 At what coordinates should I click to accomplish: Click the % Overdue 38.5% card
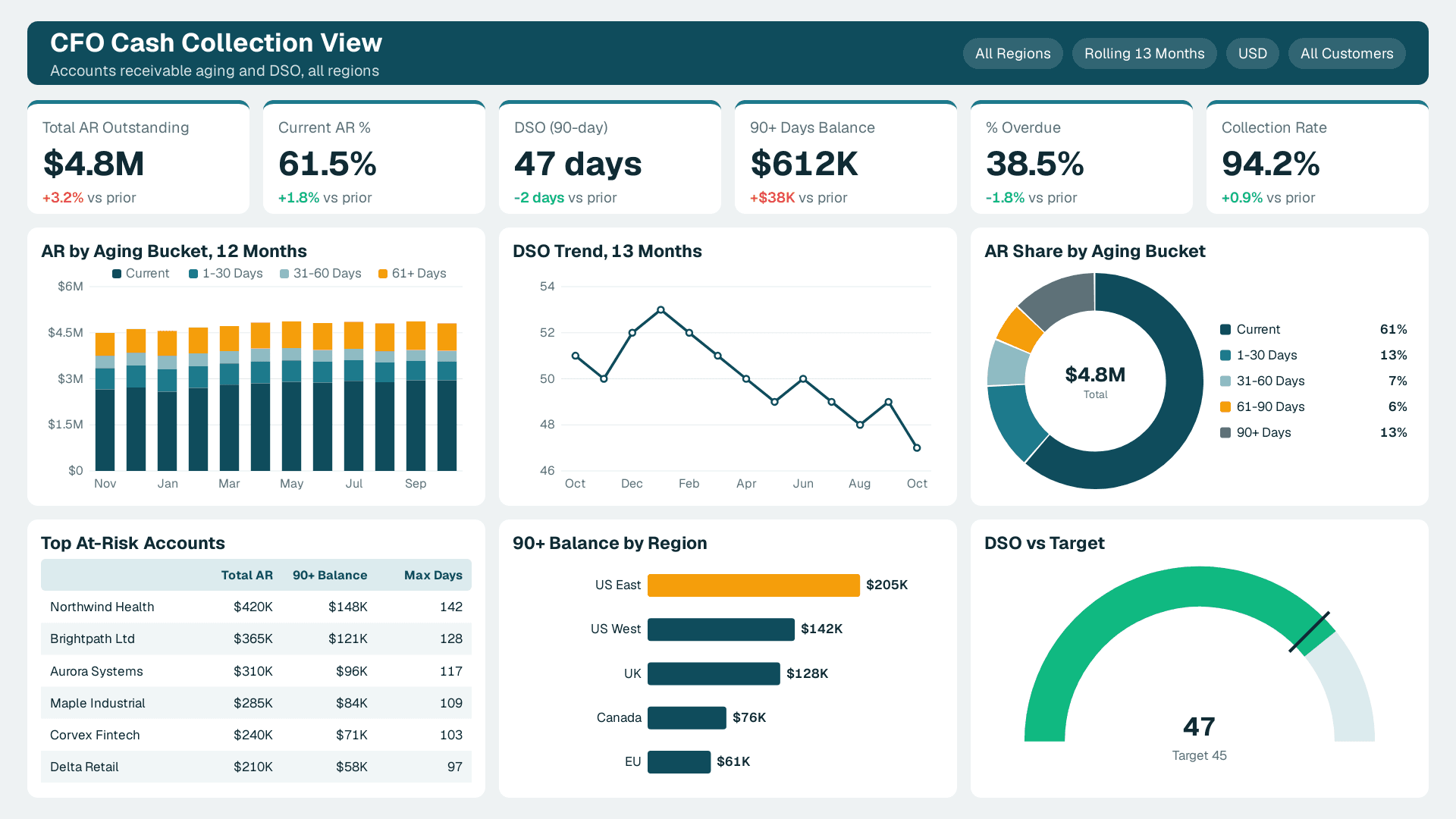coord(1081,157)
